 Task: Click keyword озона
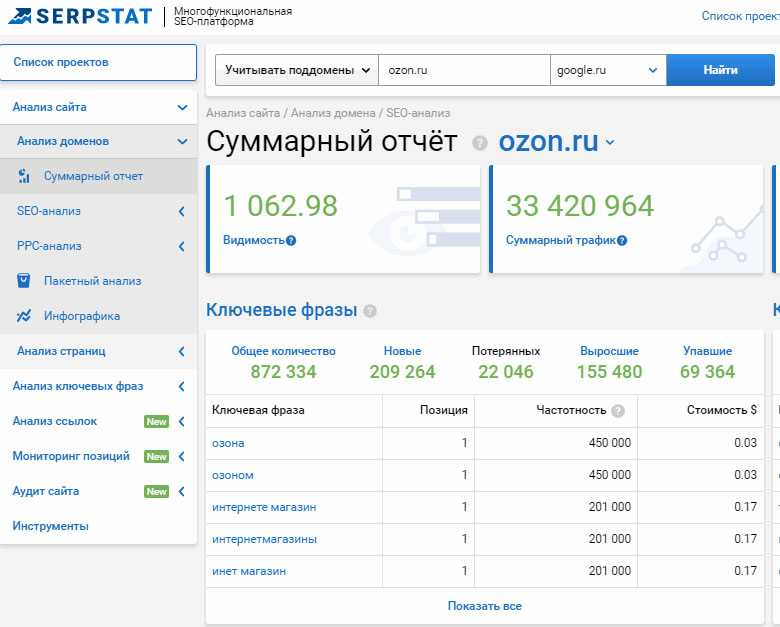[228, 443]
